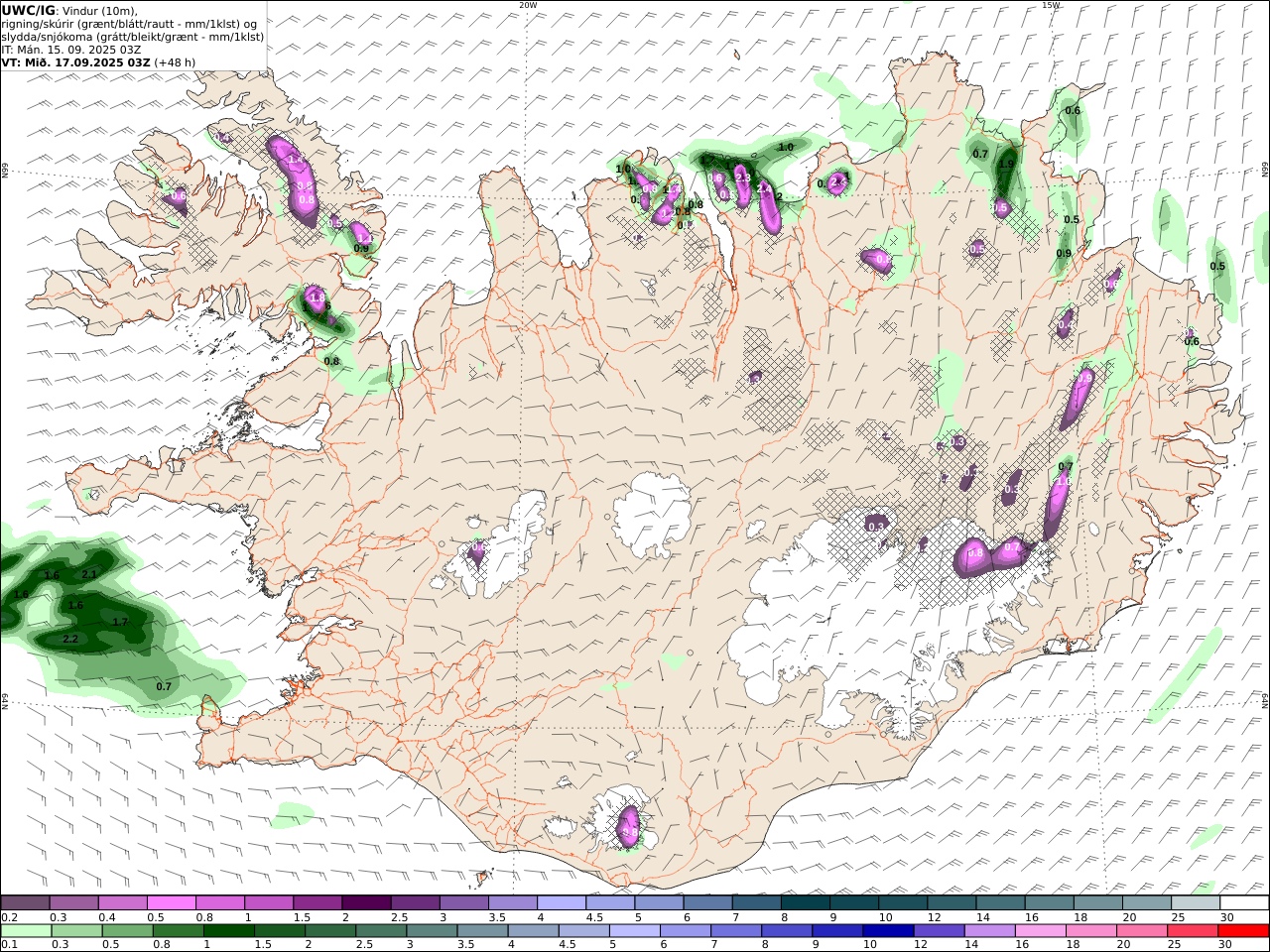Click the bright pink 0.5 swatch in the upper legend row

point(171,902)
